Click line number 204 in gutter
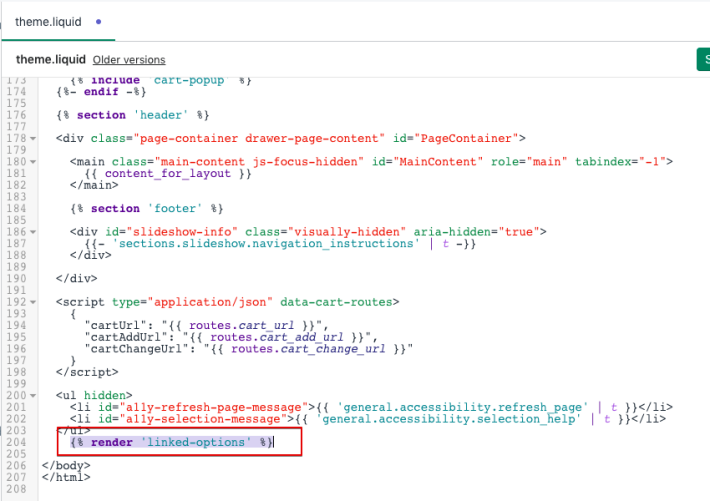This screenshot has width=710, height=501. click(15, 442)
